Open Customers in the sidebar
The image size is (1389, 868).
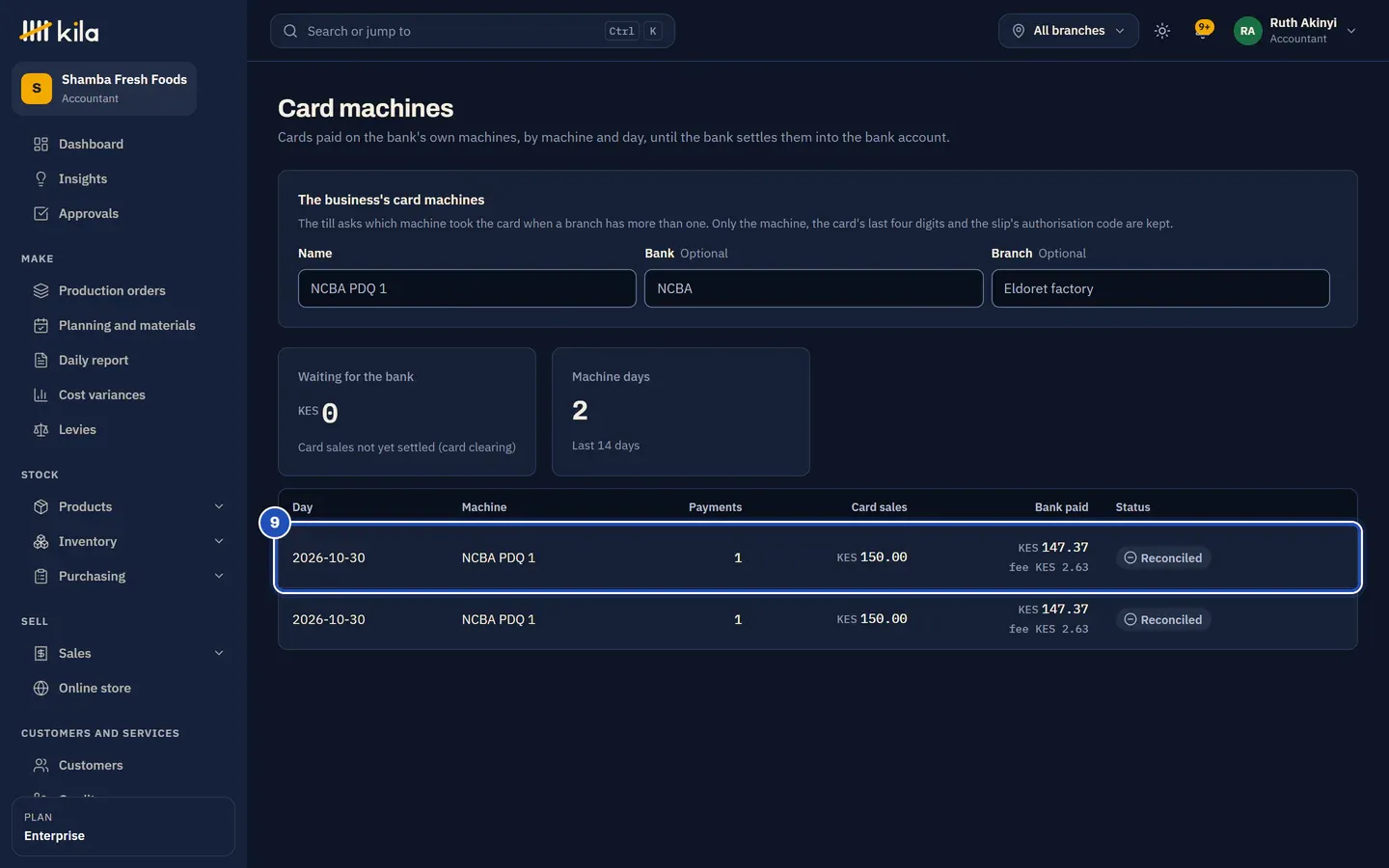tap(123, 765)
